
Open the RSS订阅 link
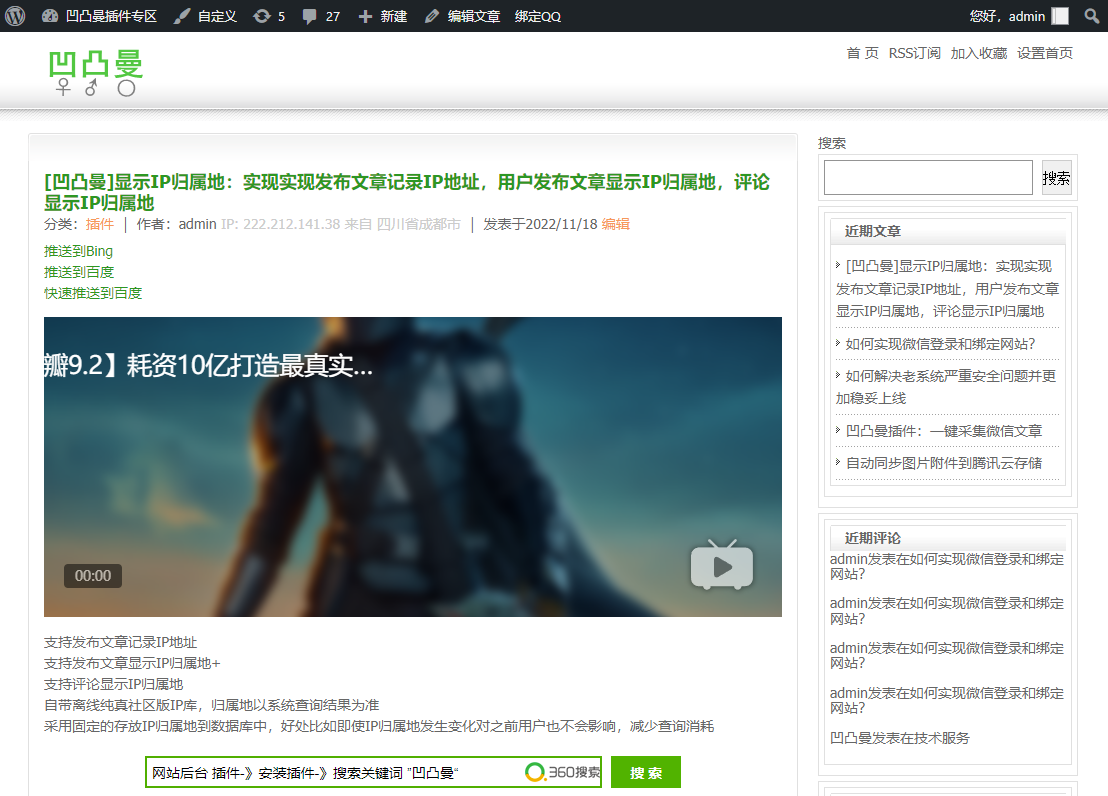913,53
